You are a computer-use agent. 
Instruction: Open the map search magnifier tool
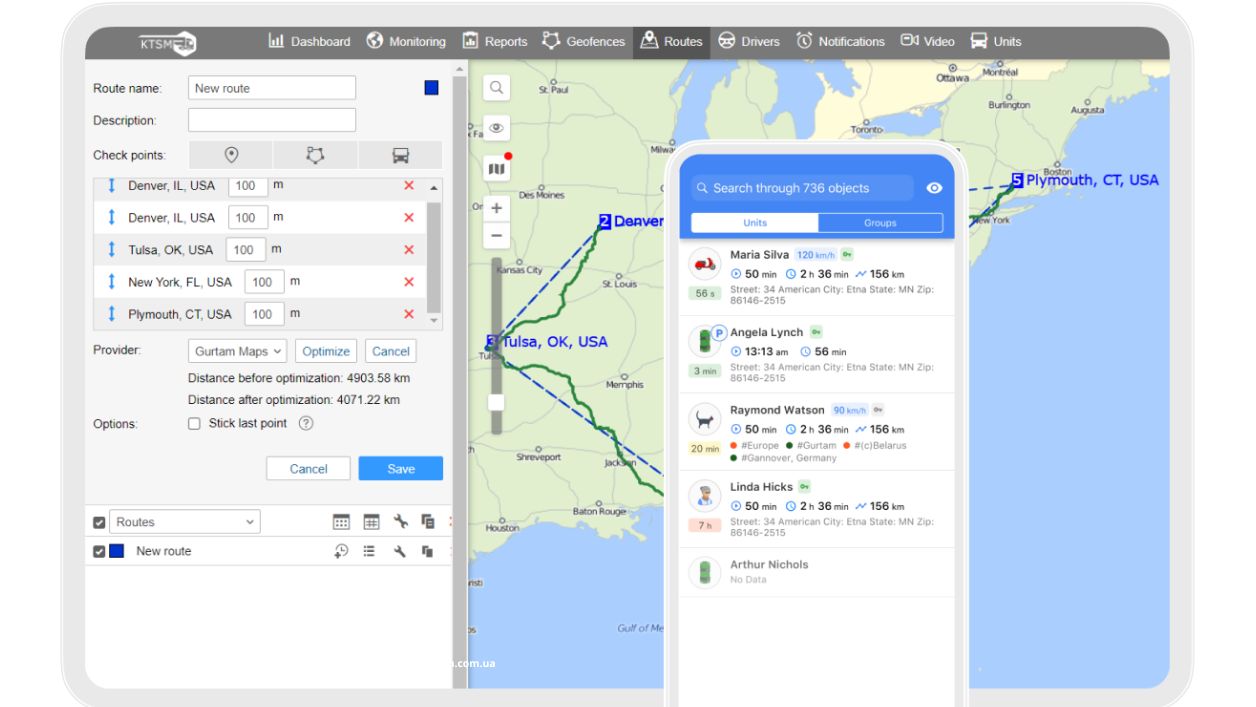tap(496, 88)
